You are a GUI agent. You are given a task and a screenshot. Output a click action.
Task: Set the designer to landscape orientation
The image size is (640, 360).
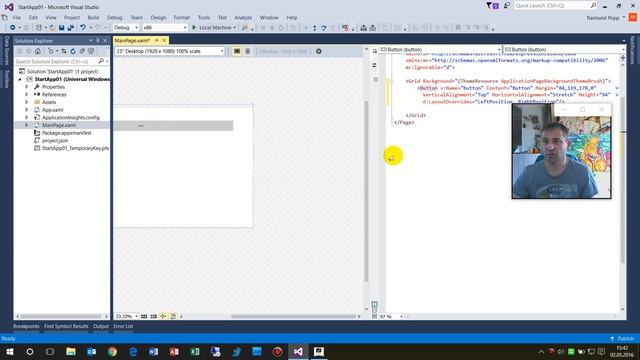tap(237, 51)
